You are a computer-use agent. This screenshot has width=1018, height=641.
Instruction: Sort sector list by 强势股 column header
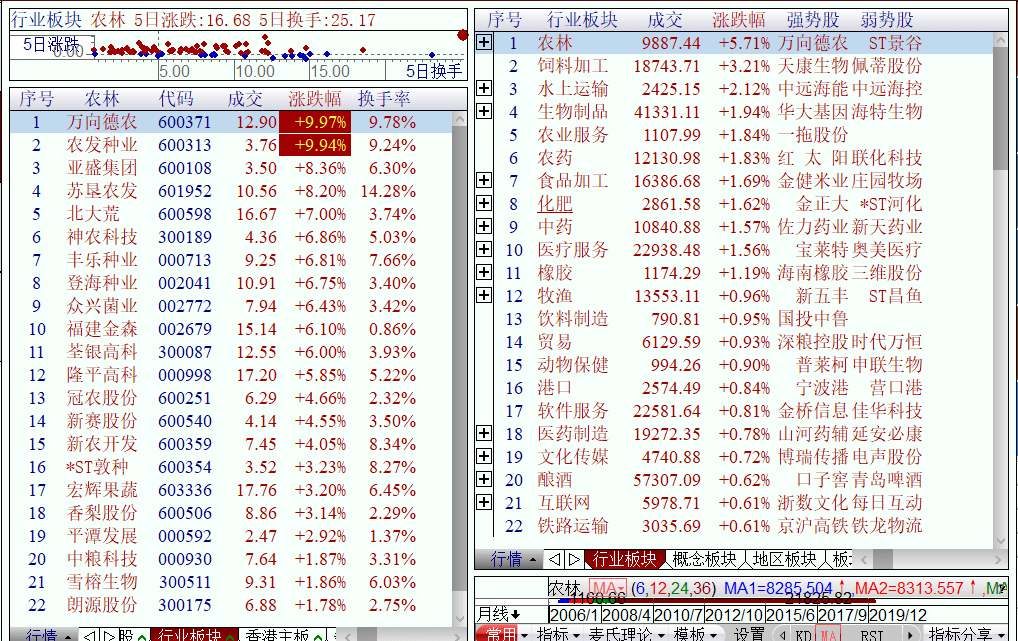coord(813,20)
